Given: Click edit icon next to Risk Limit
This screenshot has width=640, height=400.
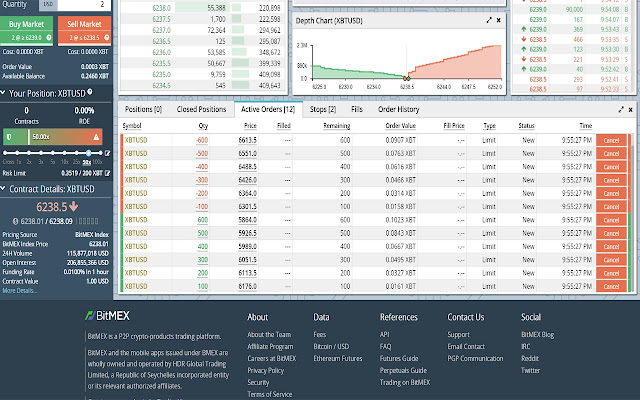Looking at the screenshot, I should tap(107, 173).
